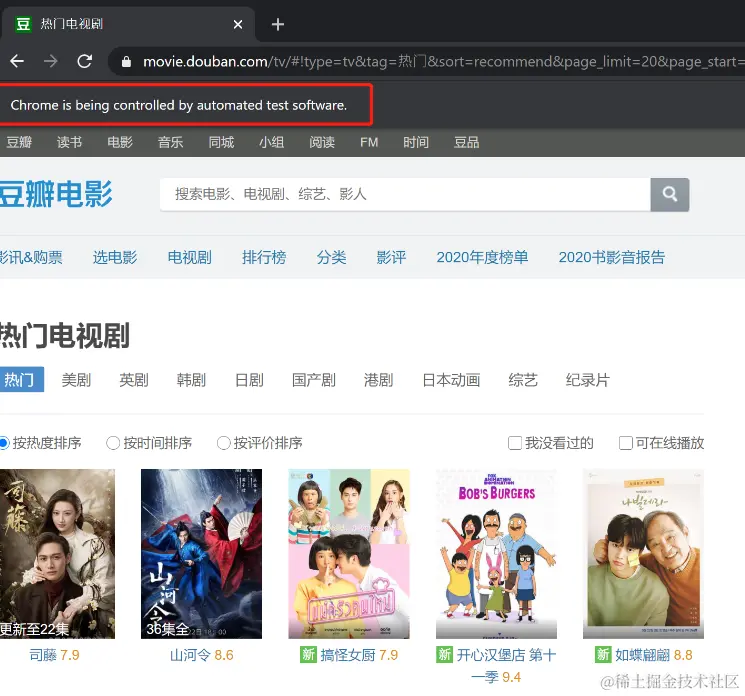The height and width of the screenshot is (696, 745).
Task: Switch to the 日本动画 category
Action: pyautogui.click(x=451, y=380)
